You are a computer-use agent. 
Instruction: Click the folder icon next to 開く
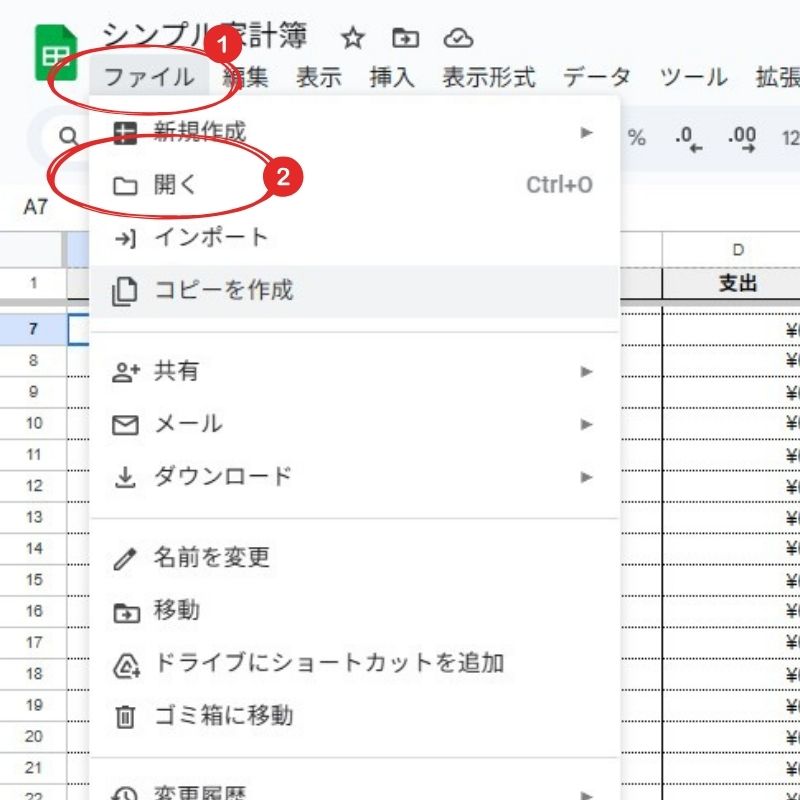[125, 186]
